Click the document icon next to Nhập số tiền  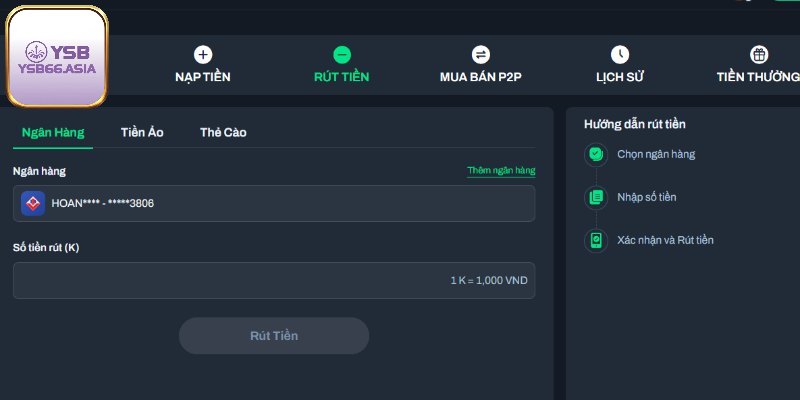(x=596, y=197)
